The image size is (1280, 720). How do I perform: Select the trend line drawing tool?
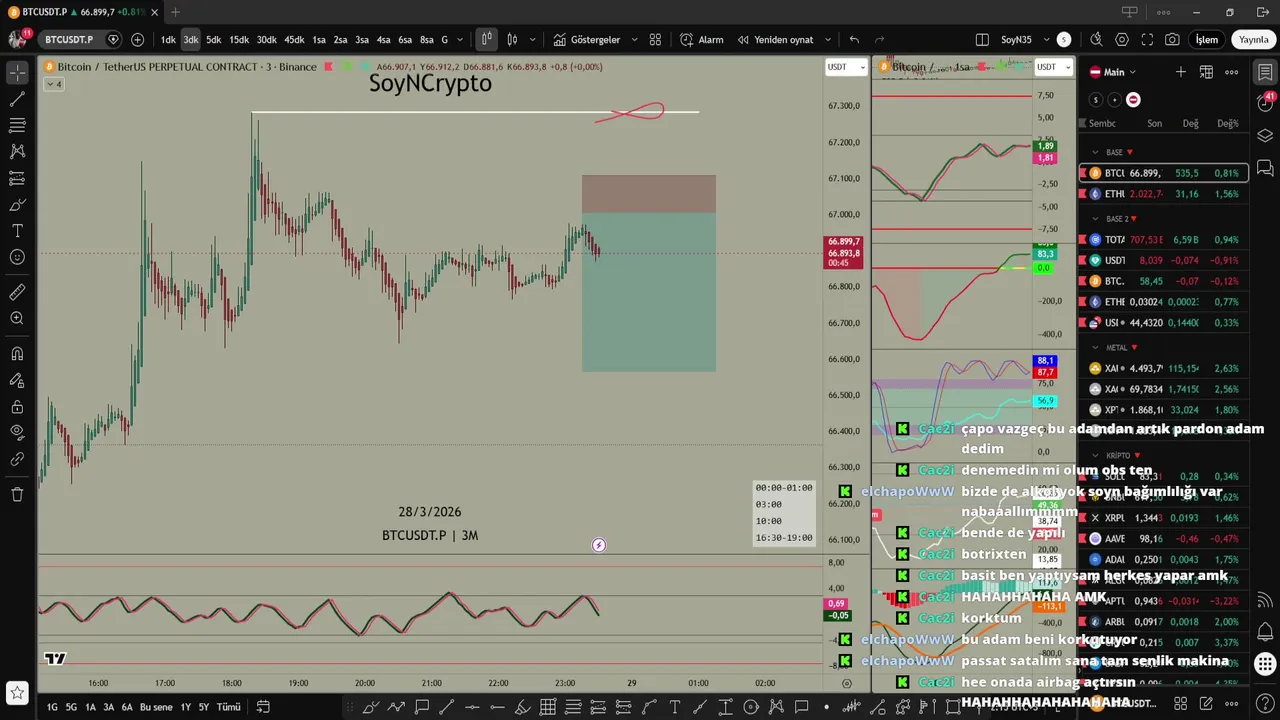17,99
